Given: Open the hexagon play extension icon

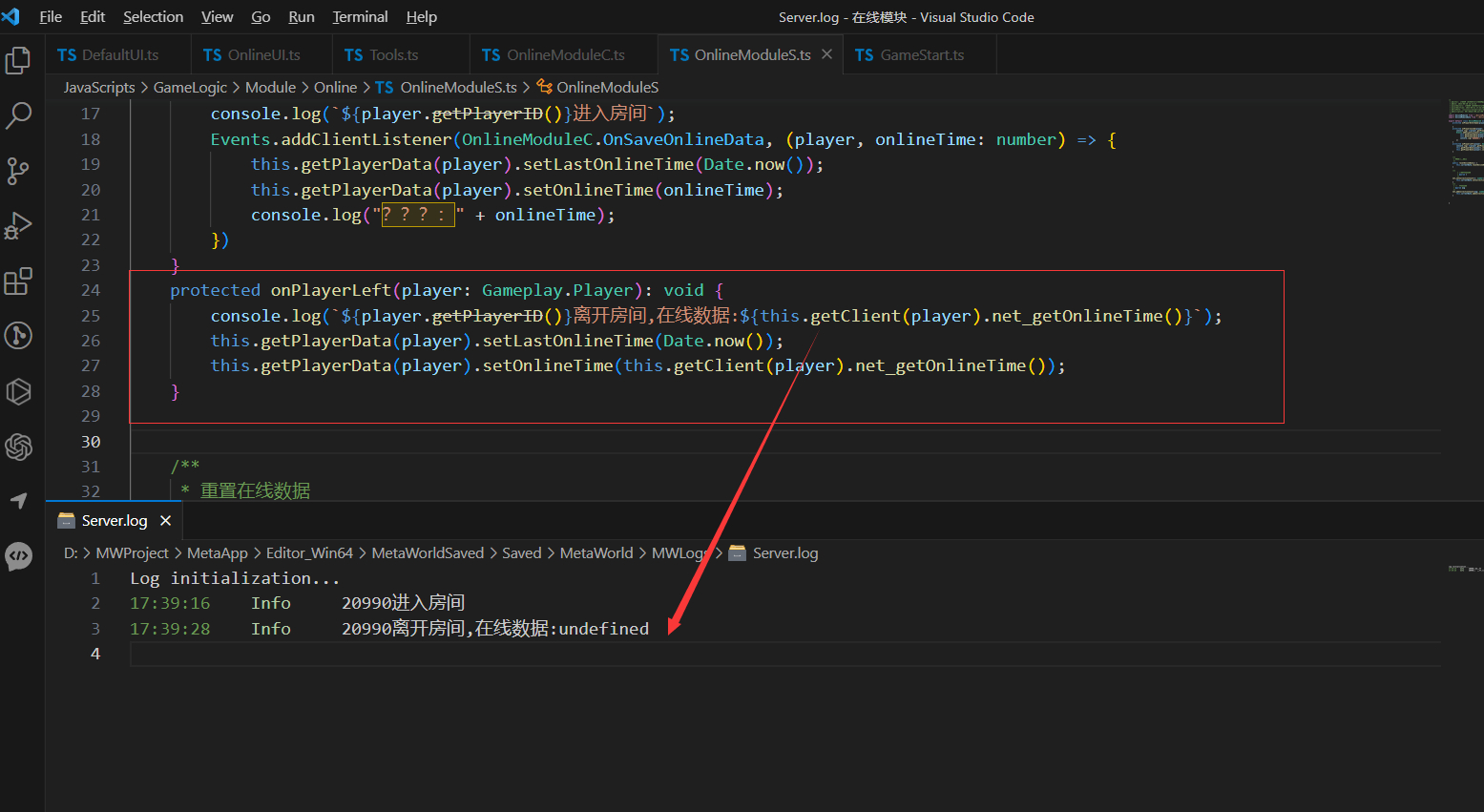Looking at the screenshot, I should click(18, 391).
